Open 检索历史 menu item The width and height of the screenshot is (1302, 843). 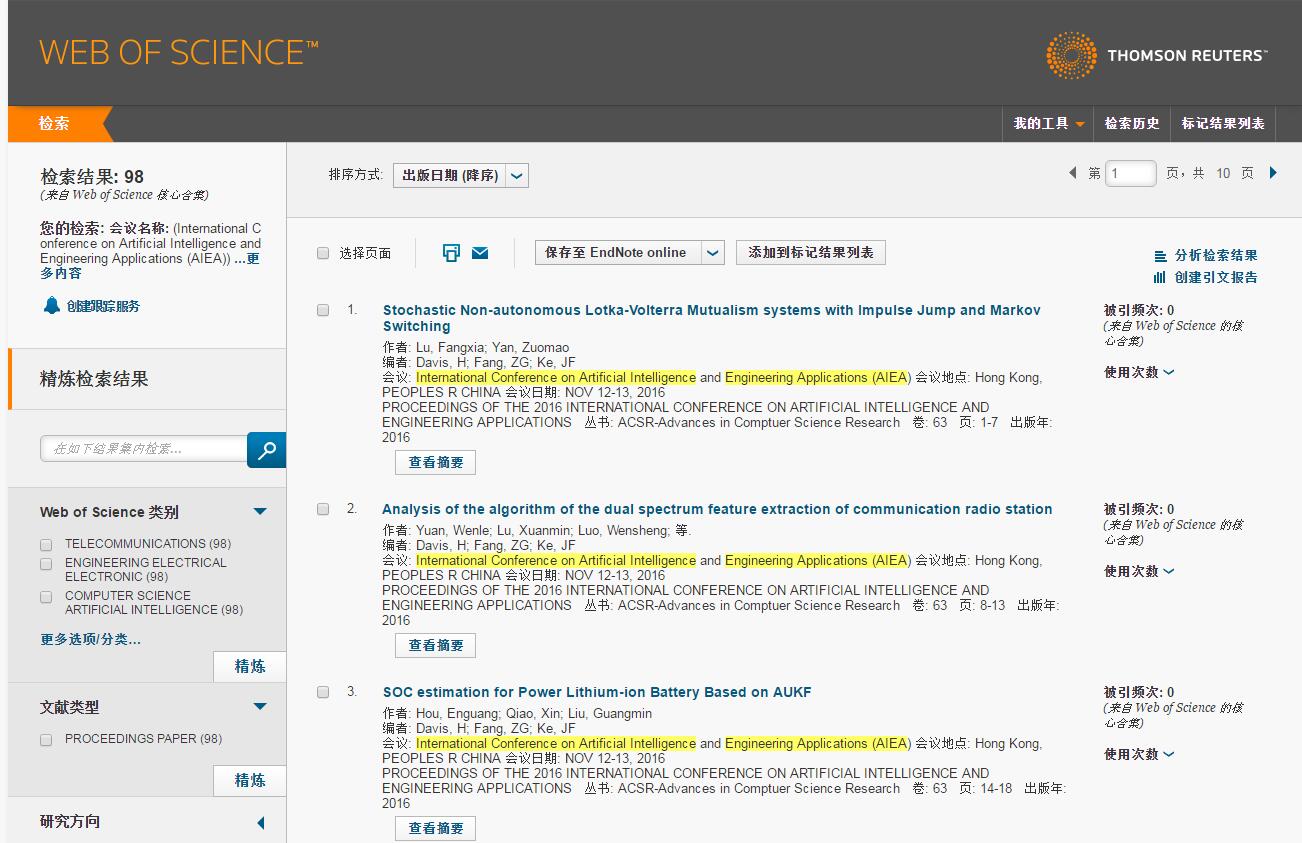click(x=1132, y=124)
